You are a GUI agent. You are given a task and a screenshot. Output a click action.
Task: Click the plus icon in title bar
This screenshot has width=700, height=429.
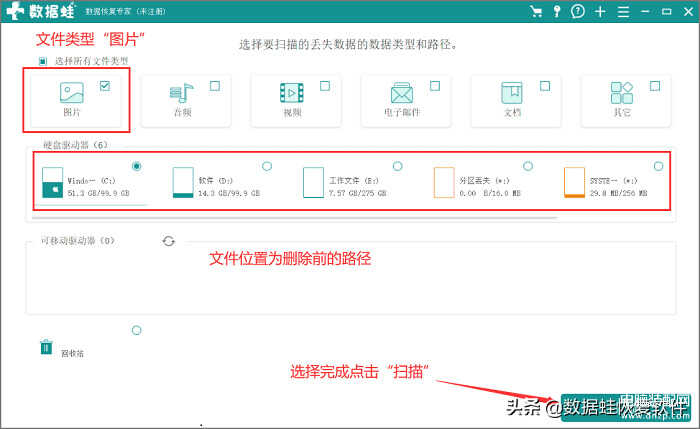tap(600, 12)
